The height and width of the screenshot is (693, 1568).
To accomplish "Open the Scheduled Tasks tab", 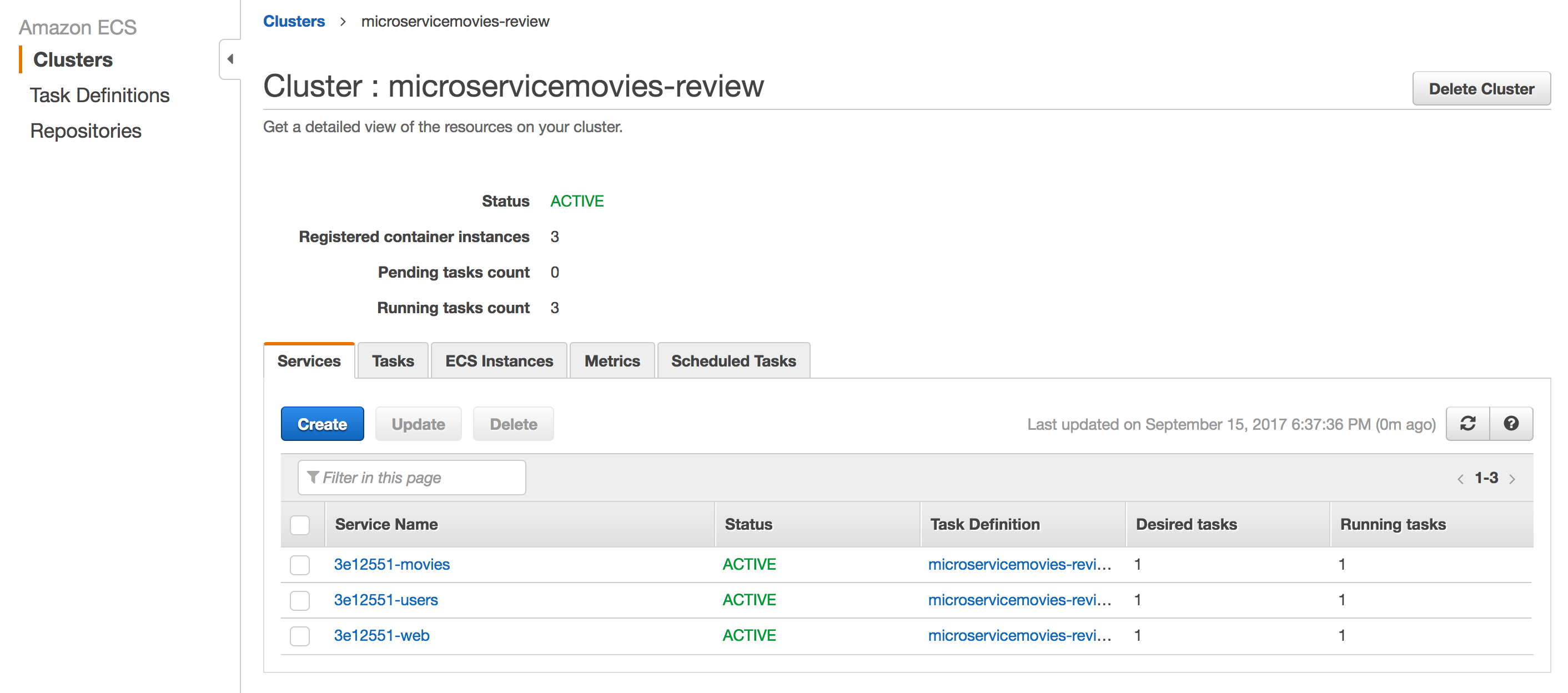I will pos(733,360).
